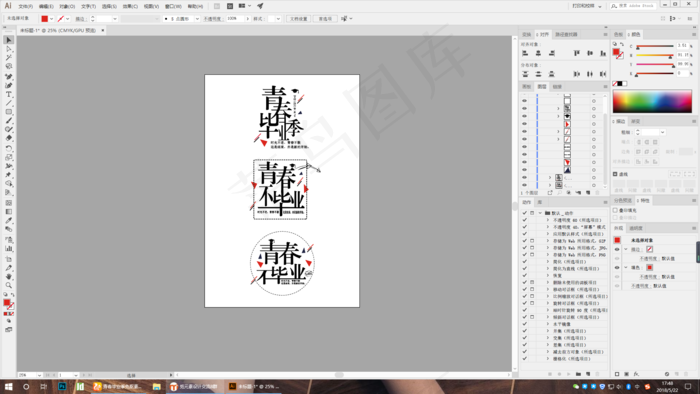Open the 文件(F) menu
Image resolution: width=700 pixels, height=394 pixels.
25,6
